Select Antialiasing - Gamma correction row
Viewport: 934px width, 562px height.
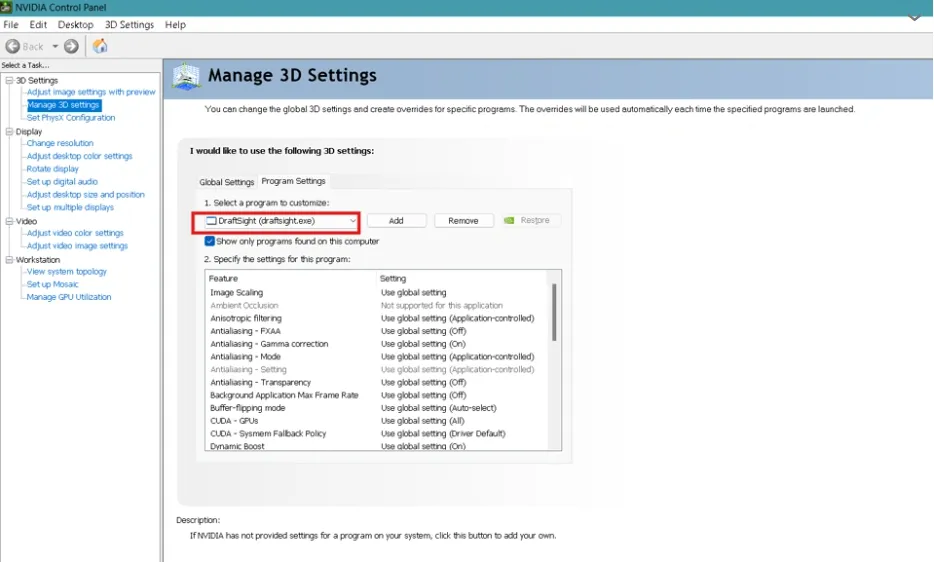(x=376, y=344)
